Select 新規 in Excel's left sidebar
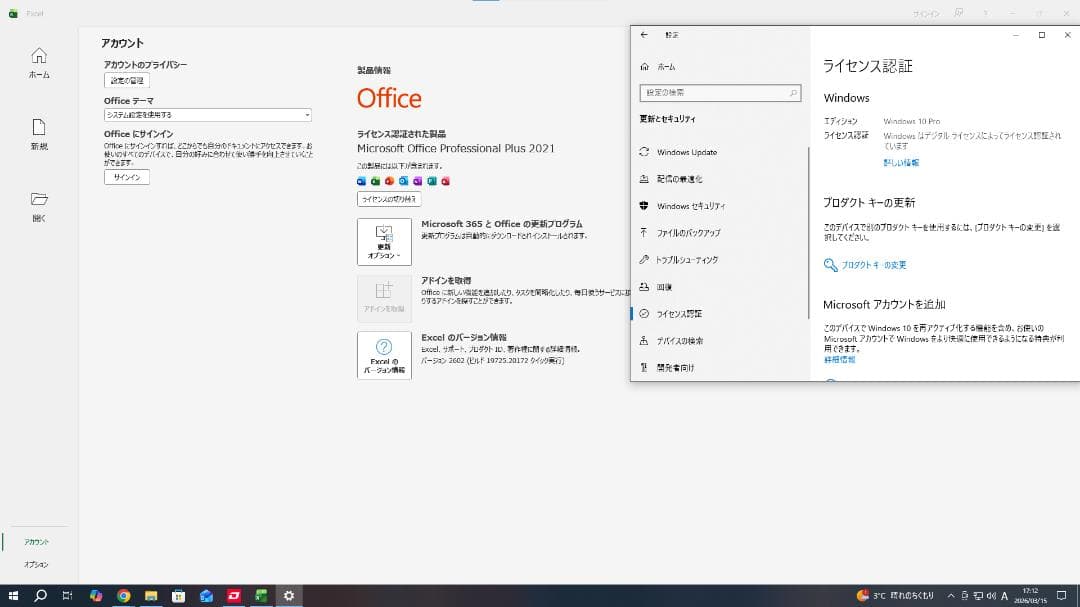1080x607 pixels. click(x=39, y=135)
